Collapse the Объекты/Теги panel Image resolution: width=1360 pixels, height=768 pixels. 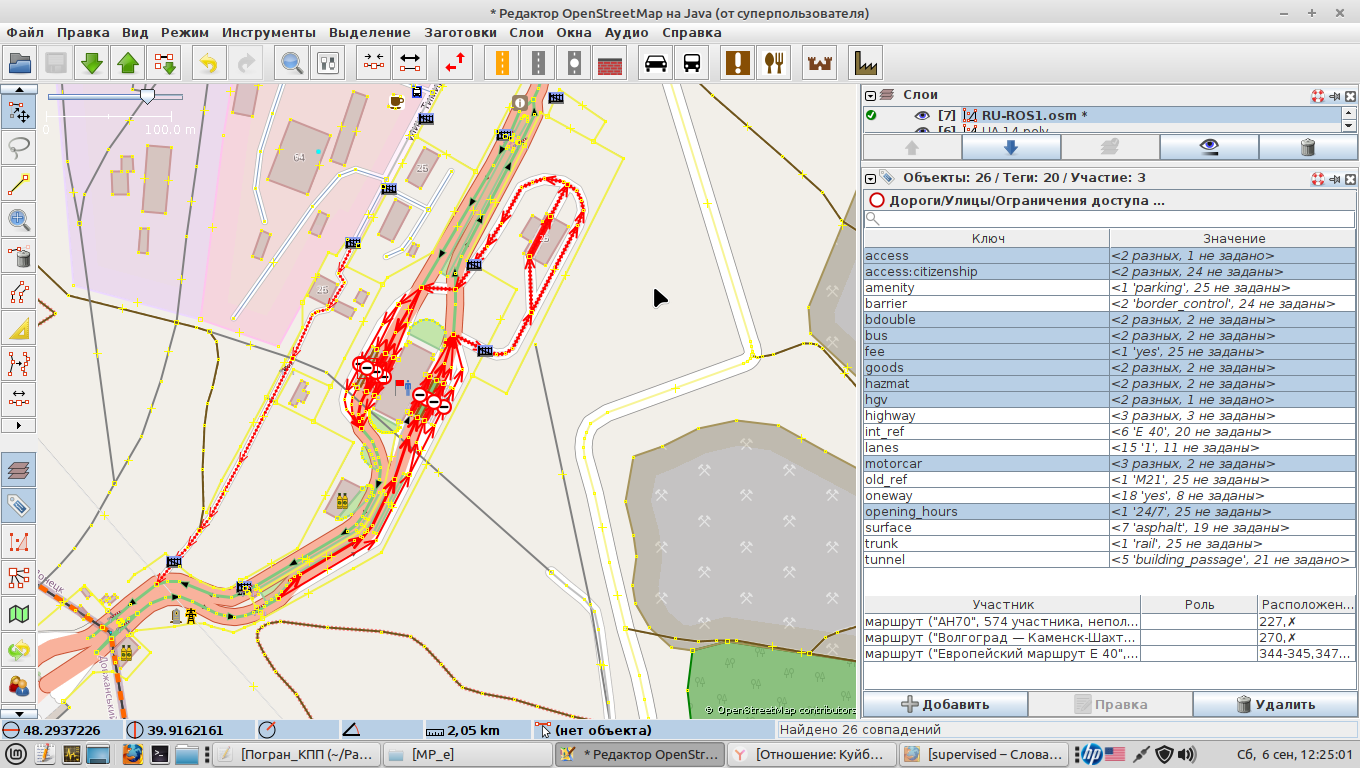(x=871, y=178)
